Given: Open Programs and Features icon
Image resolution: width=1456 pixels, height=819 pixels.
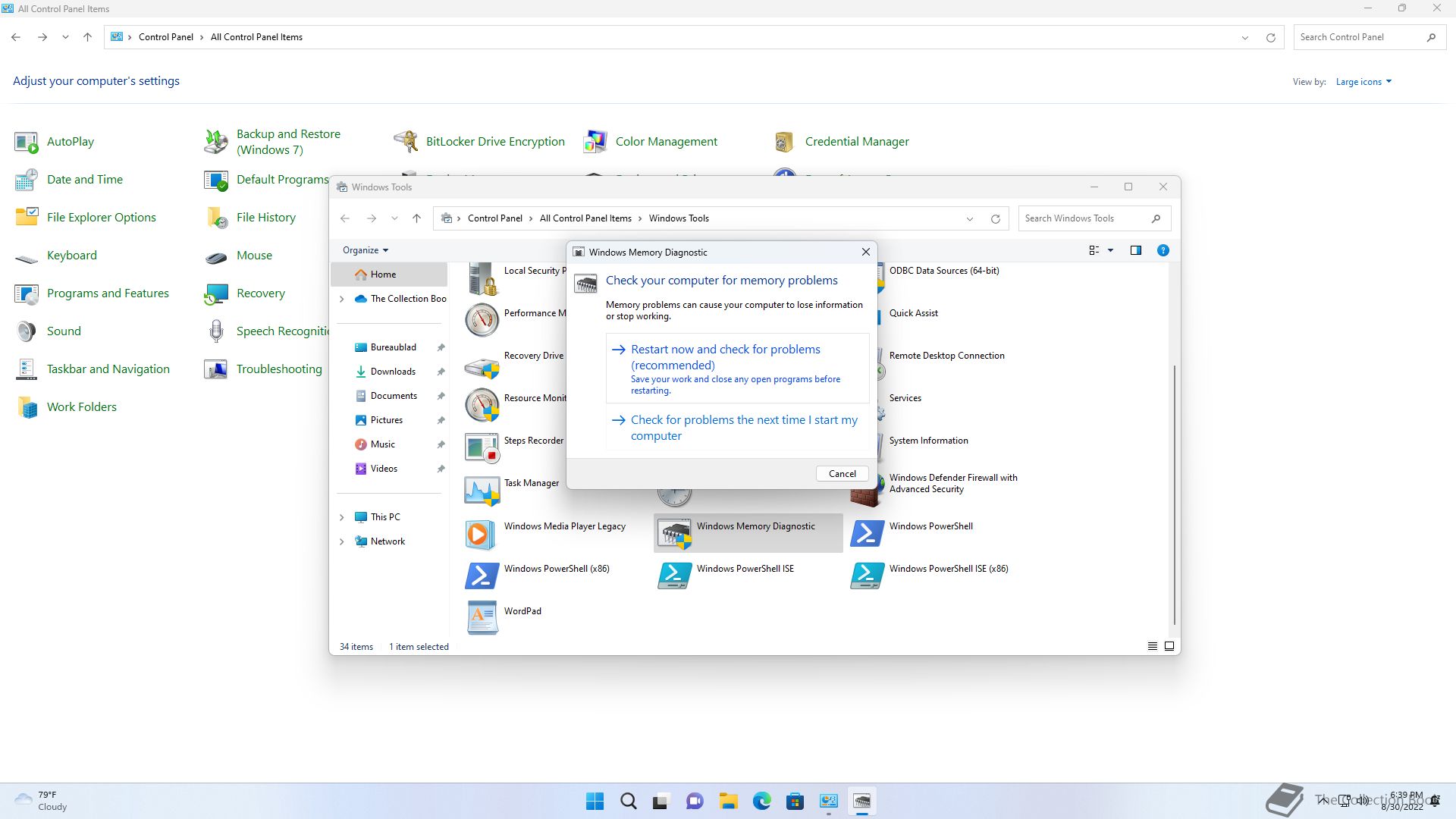Looking at the screenshot, I should click(27, 293).
